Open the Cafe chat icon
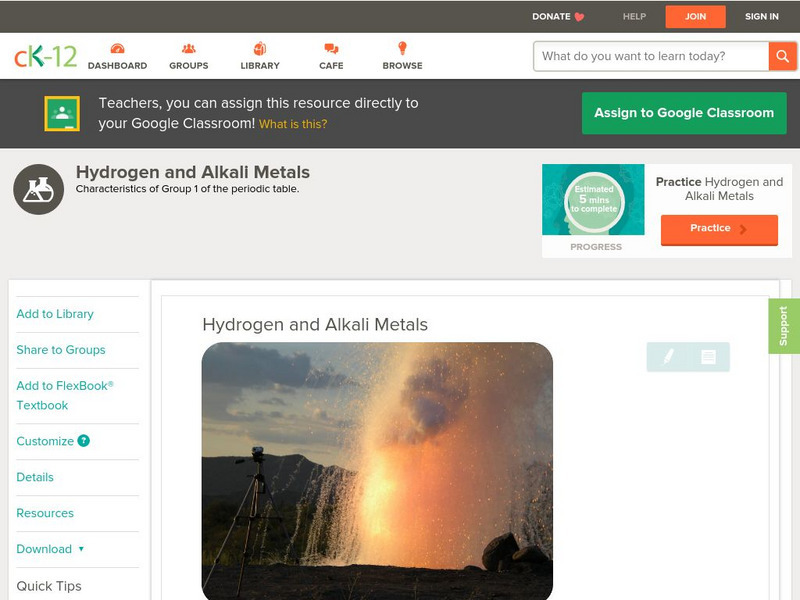The image size is (800, 600). point(331,49)
